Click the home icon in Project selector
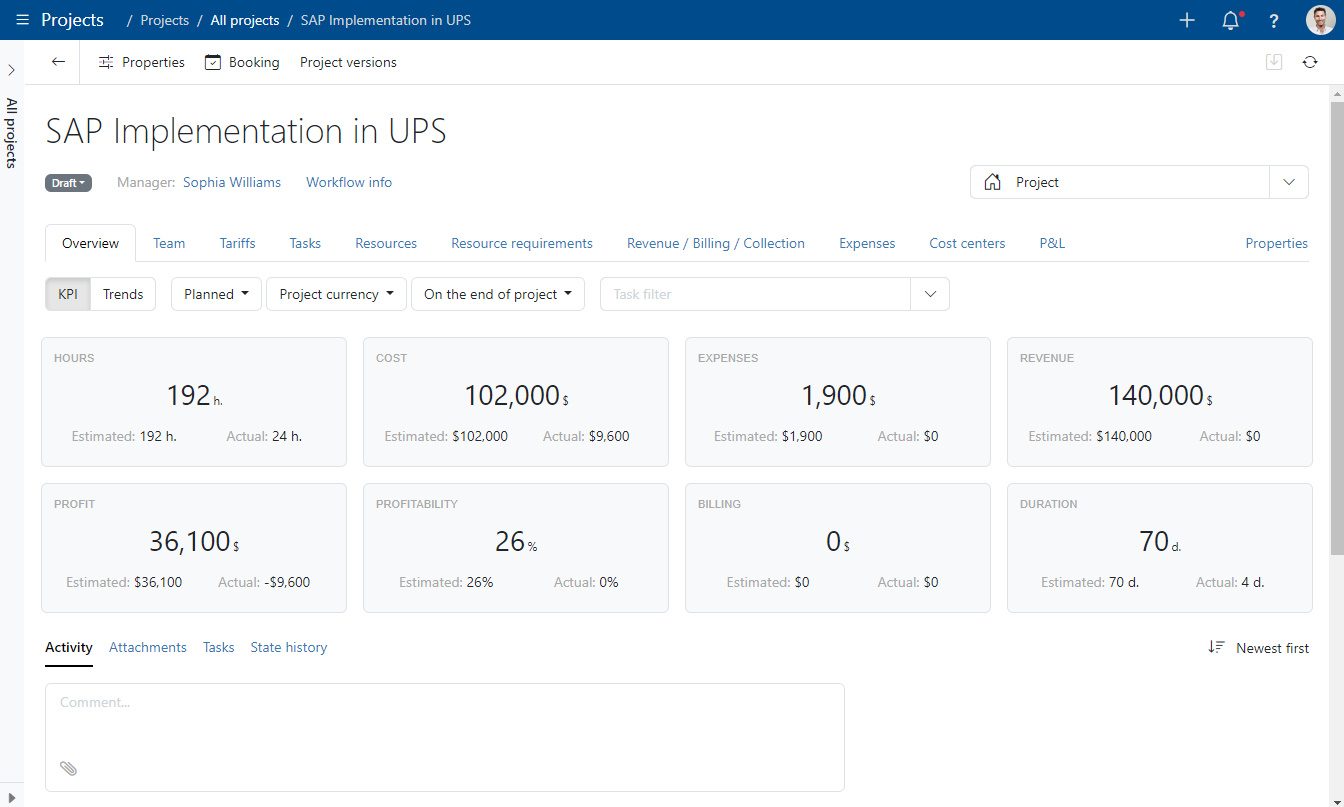This screenshot has width=1344, height=807. click(x=993, y=182)
